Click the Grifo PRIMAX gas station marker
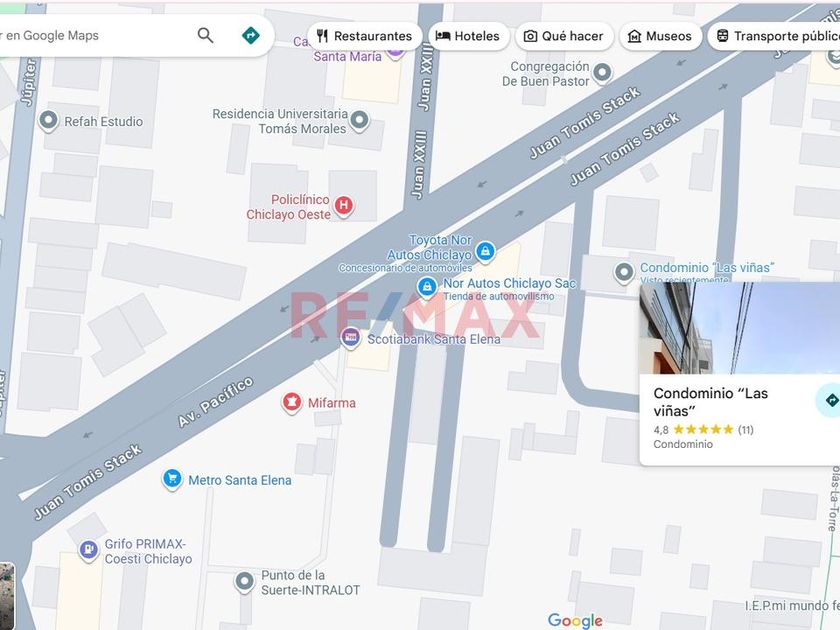 89,550
